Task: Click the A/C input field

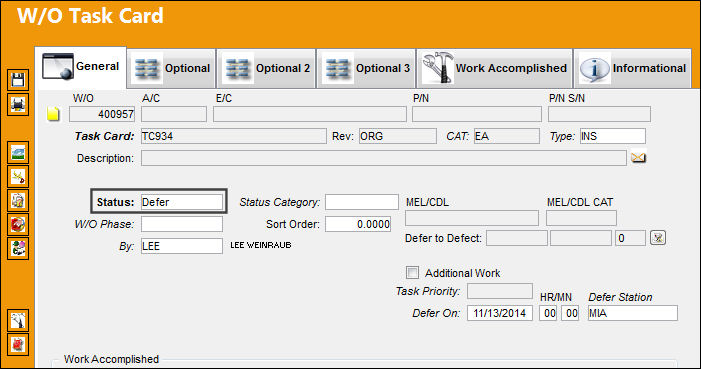Action: point(174,114)
